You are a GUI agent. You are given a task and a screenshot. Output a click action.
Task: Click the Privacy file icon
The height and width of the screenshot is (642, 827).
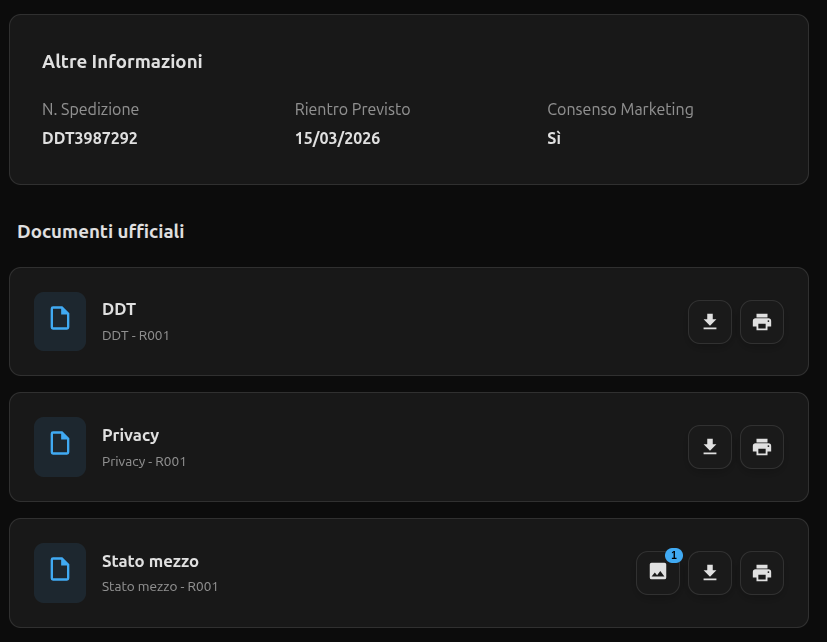(x=60, y=447)
